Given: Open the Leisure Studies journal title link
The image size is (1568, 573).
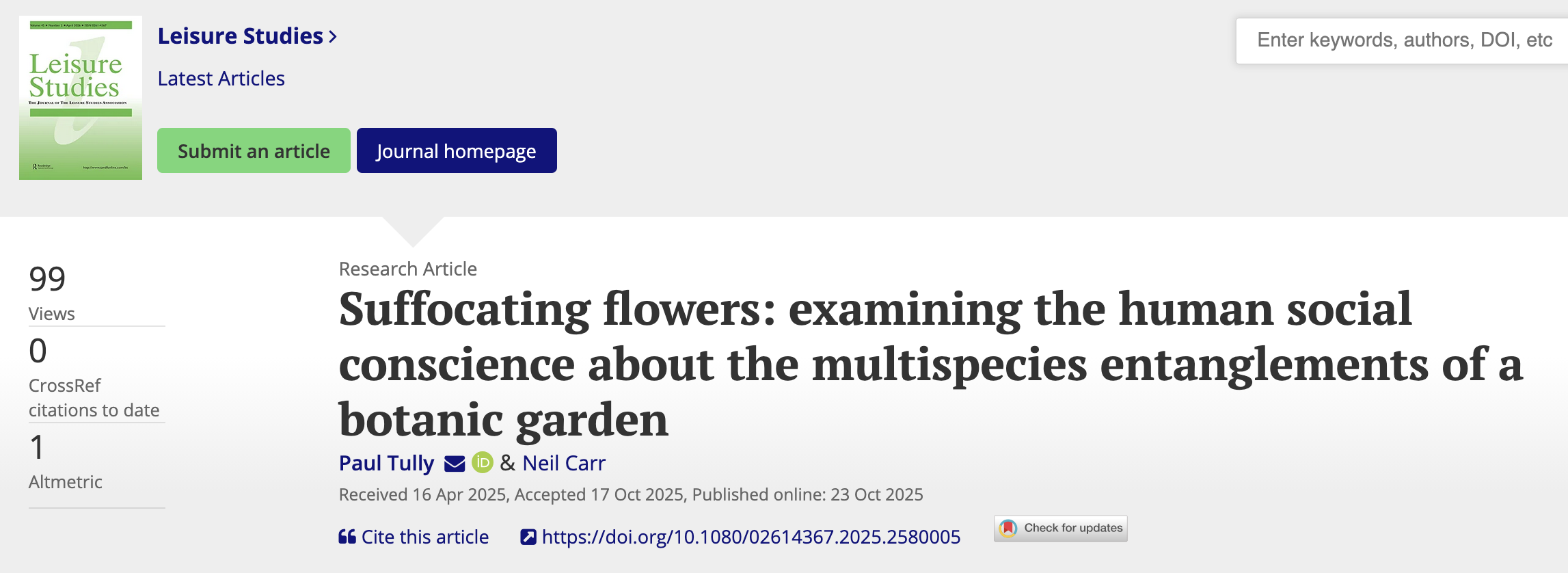Looking at the screenshot, I should [241, 36].
